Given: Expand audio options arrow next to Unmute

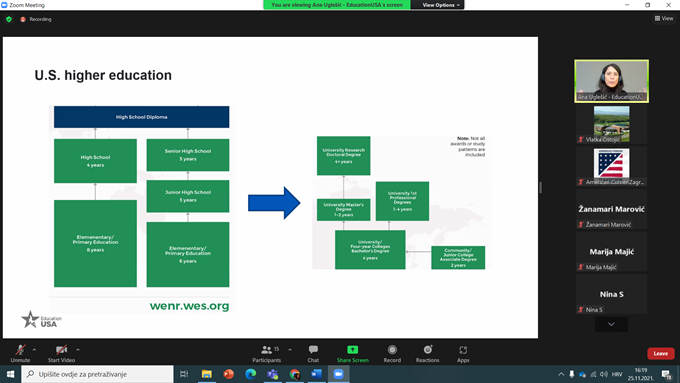Looking at the screenshot, I should point(34,350).
